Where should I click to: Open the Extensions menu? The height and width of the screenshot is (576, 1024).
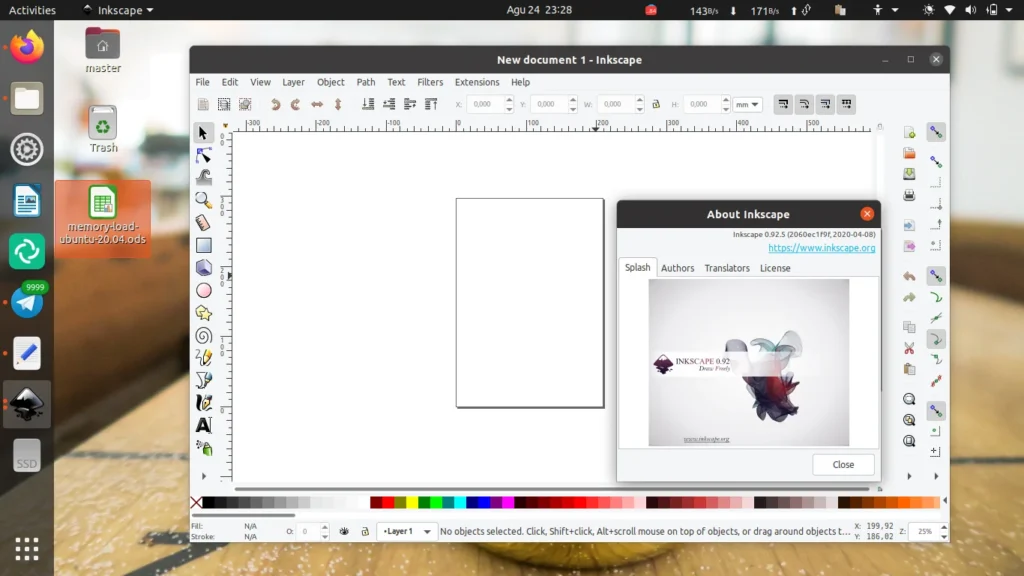477,82
